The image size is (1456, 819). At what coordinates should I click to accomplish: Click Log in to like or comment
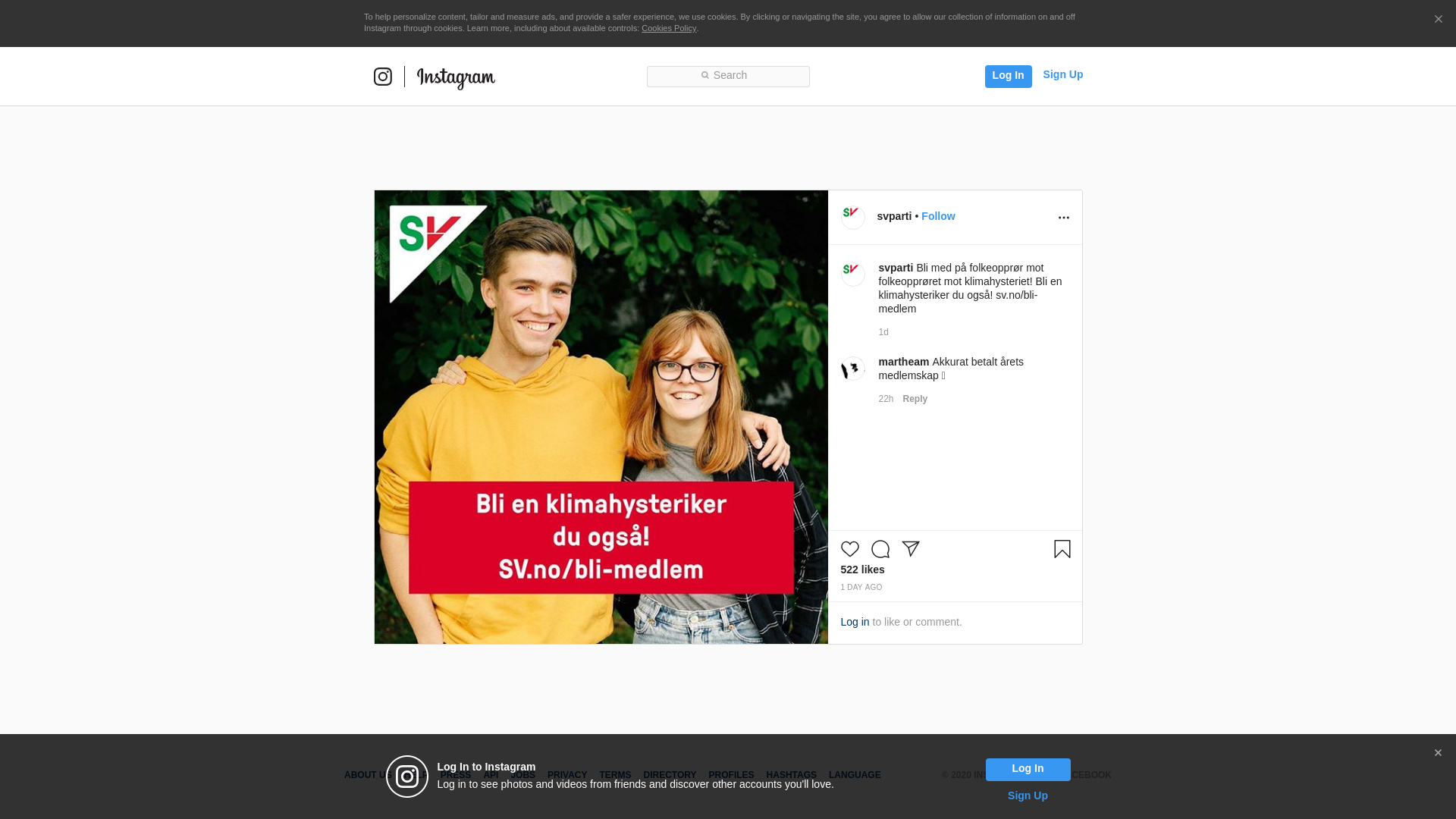(x=855, y=622)
